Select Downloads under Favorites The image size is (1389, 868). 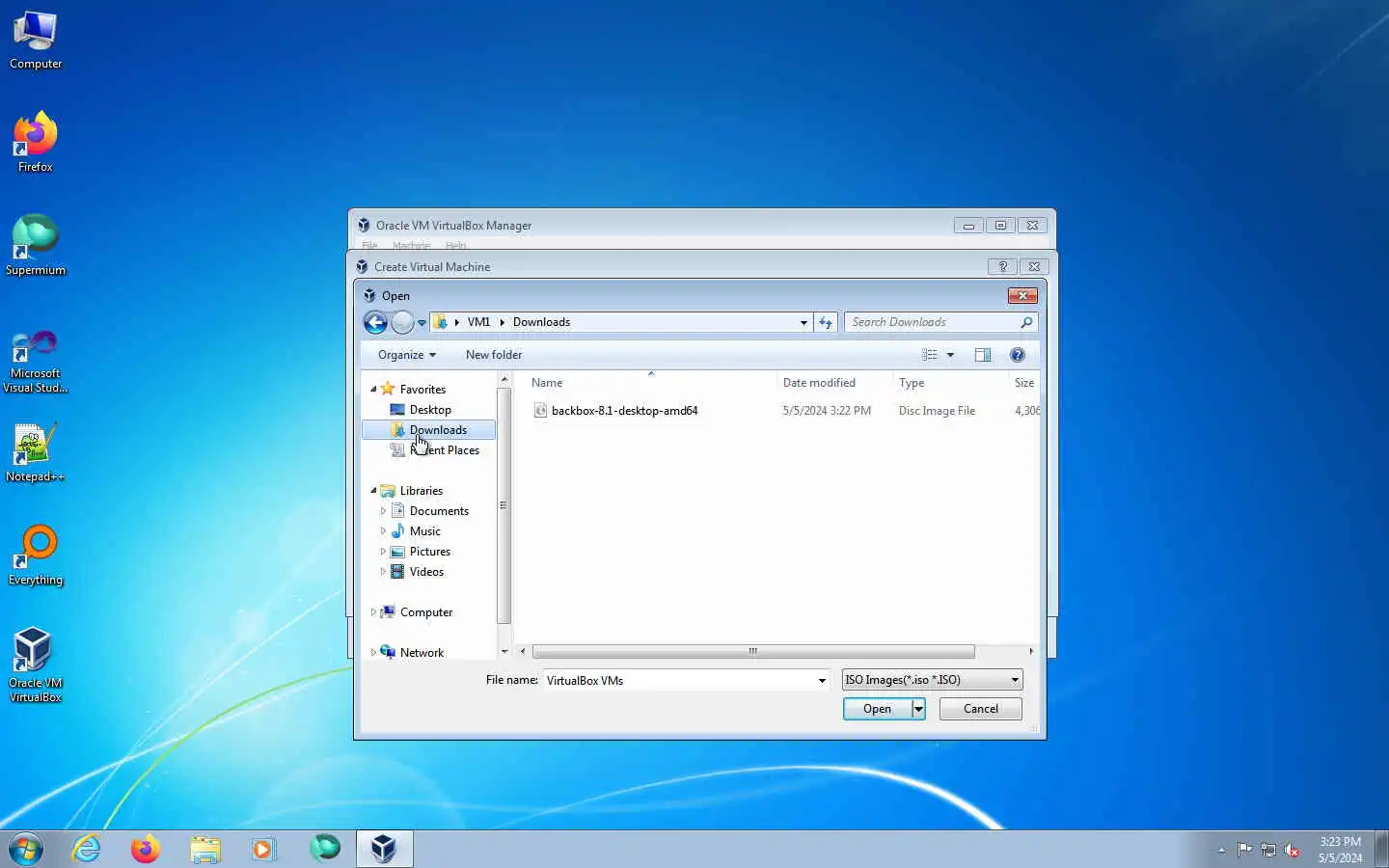429,430
